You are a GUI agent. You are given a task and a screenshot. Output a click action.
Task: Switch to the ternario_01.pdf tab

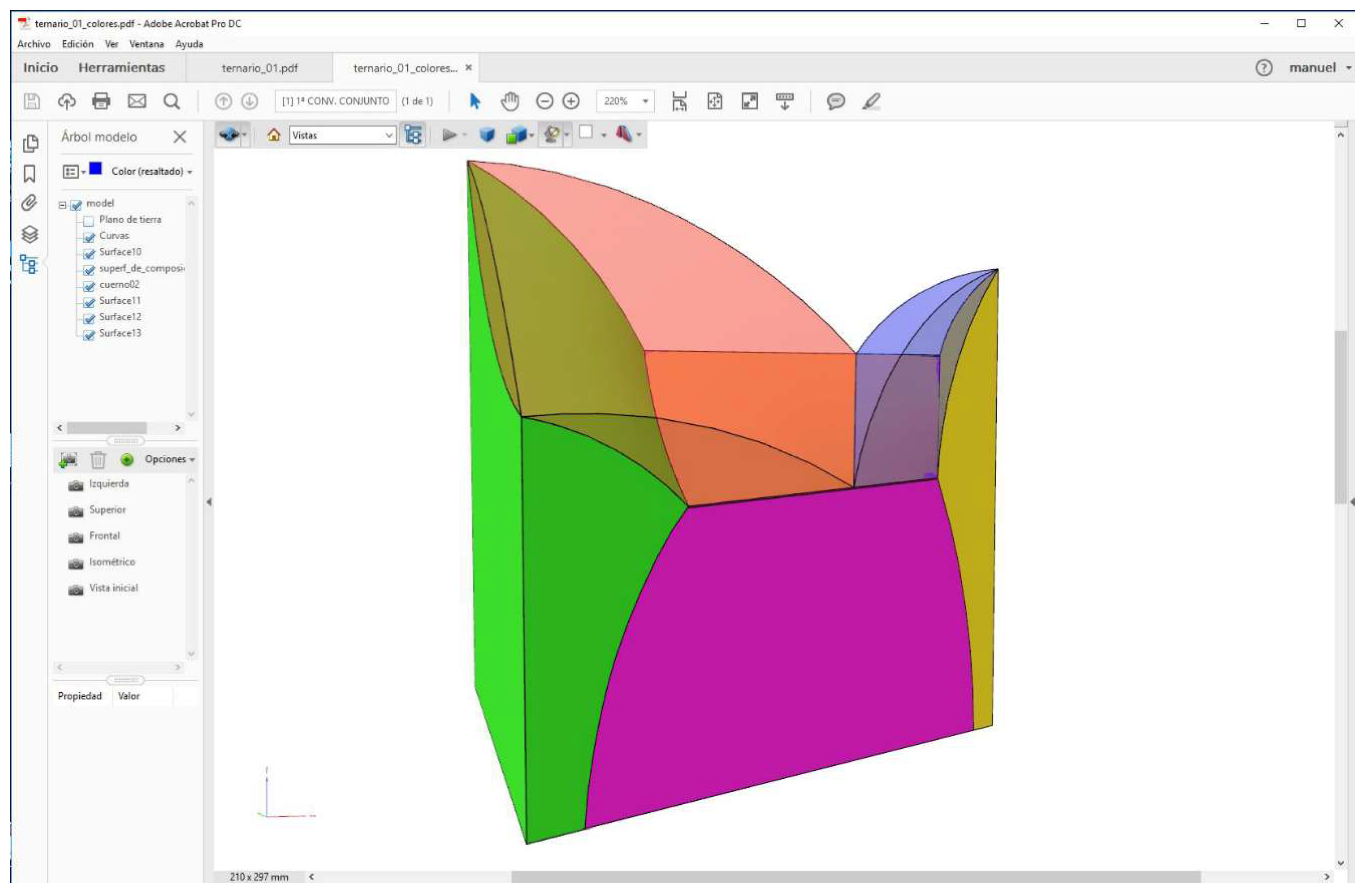coord(260,68)
